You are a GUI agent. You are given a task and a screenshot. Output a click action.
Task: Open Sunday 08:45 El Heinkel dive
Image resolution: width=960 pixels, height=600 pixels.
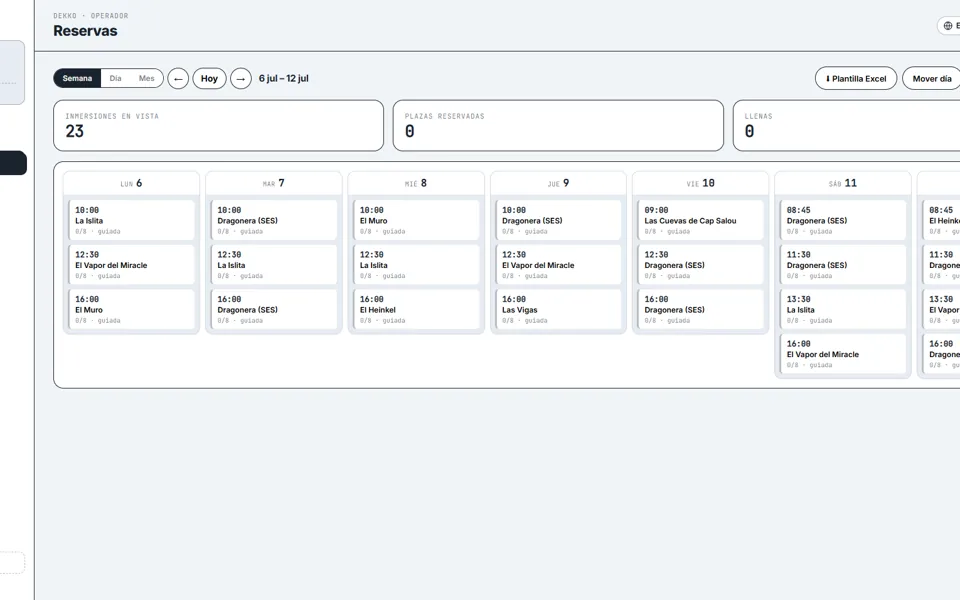(941, 220)
